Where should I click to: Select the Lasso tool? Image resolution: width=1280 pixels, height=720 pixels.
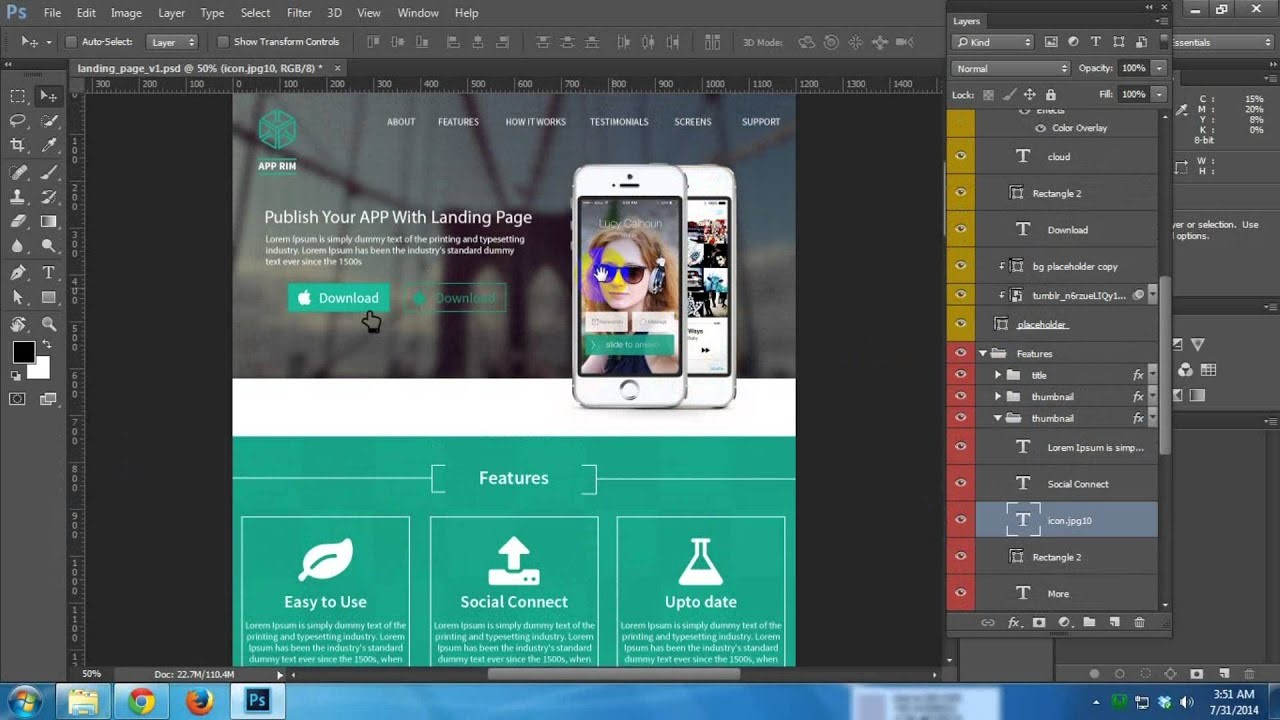tap(16, 121)
